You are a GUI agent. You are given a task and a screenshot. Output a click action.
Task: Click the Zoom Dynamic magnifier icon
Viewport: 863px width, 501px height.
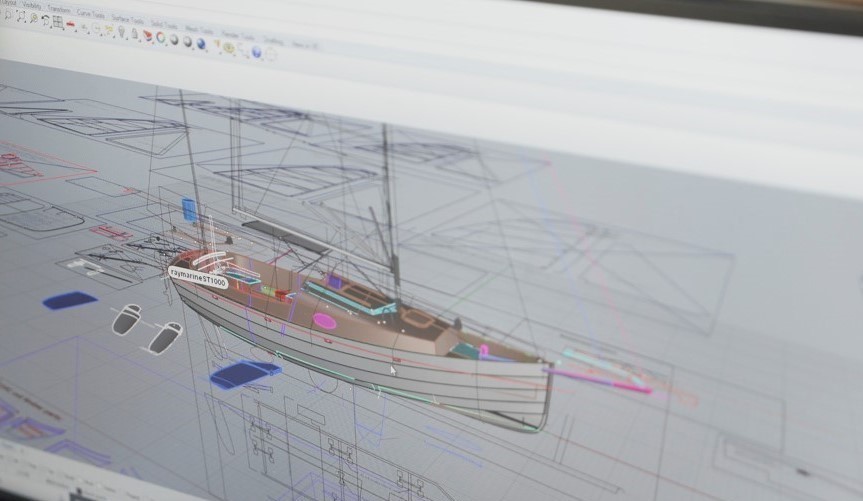tap(7, 15)
